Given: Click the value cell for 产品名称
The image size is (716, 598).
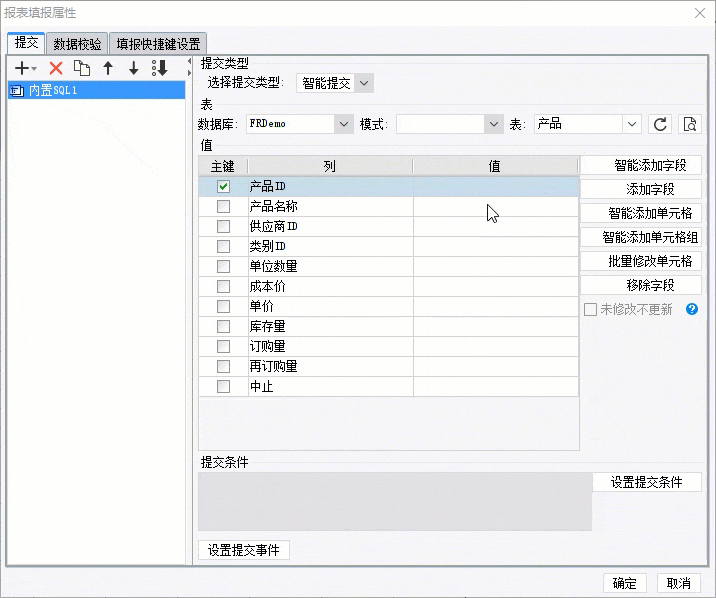Looking at the screenshot, I should tap(496, 206).
